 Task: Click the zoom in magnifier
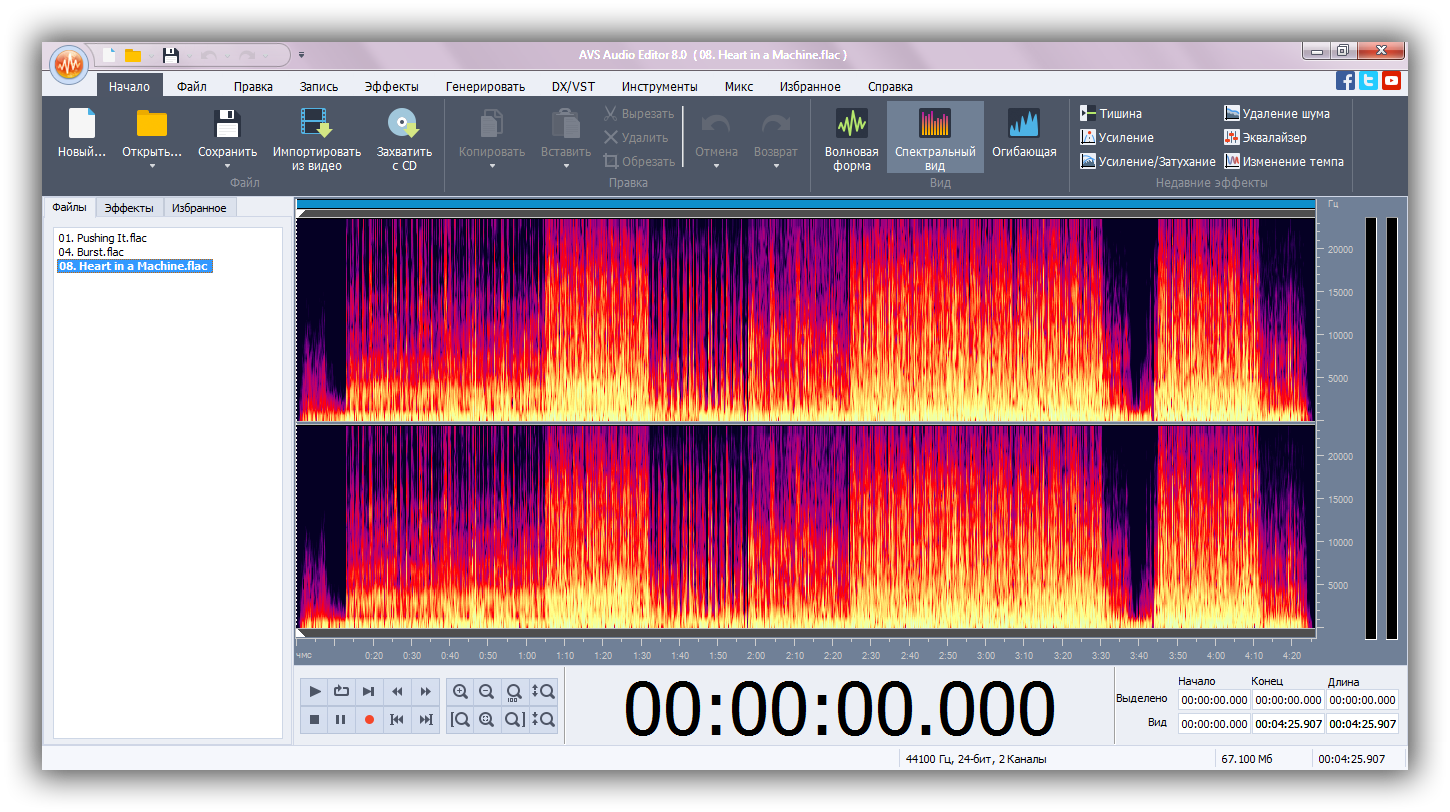click(x=460, y=691)
